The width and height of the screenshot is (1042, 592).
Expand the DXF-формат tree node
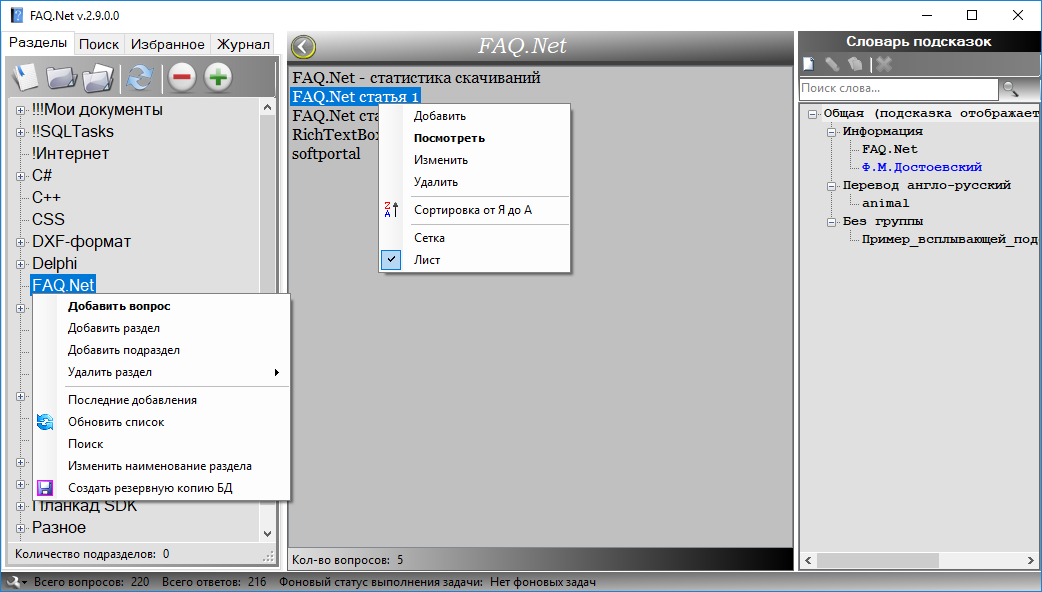click(x=21, y=242)
